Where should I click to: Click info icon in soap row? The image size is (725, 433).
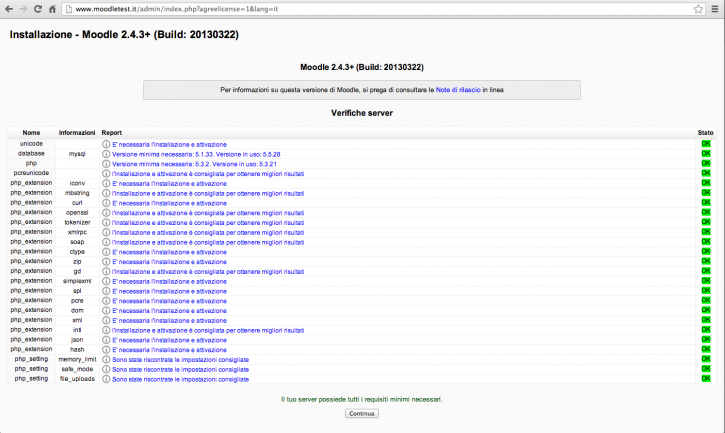(x=106, y=242)
